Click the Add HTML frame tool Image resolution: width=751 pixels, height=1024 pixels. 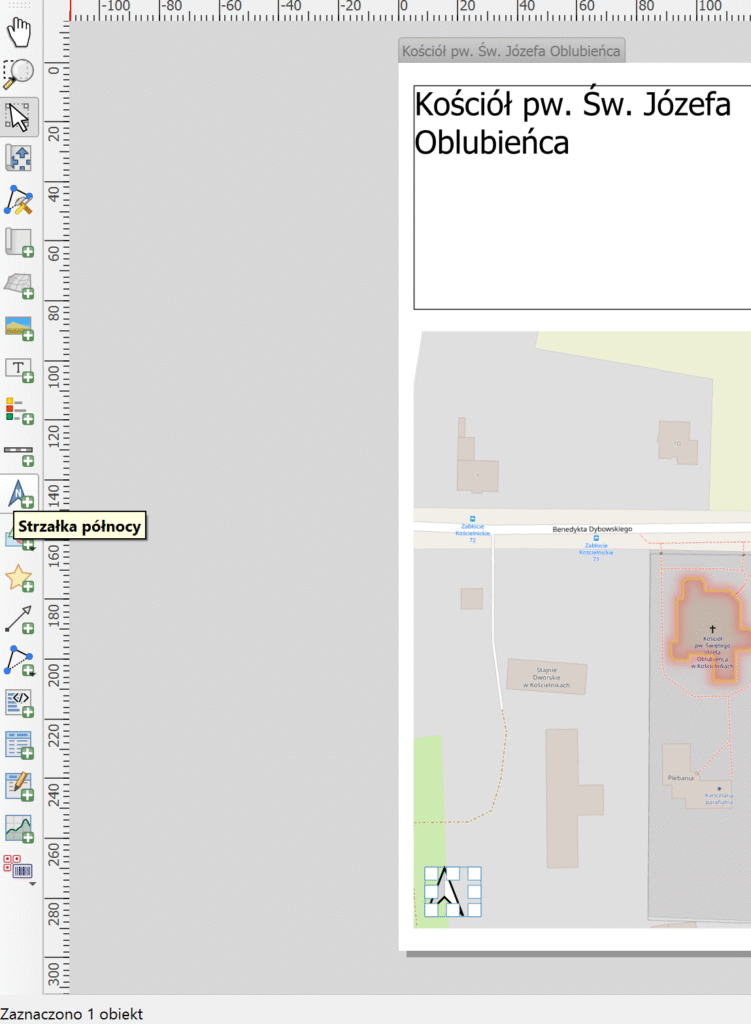click(x=19, y=703)
